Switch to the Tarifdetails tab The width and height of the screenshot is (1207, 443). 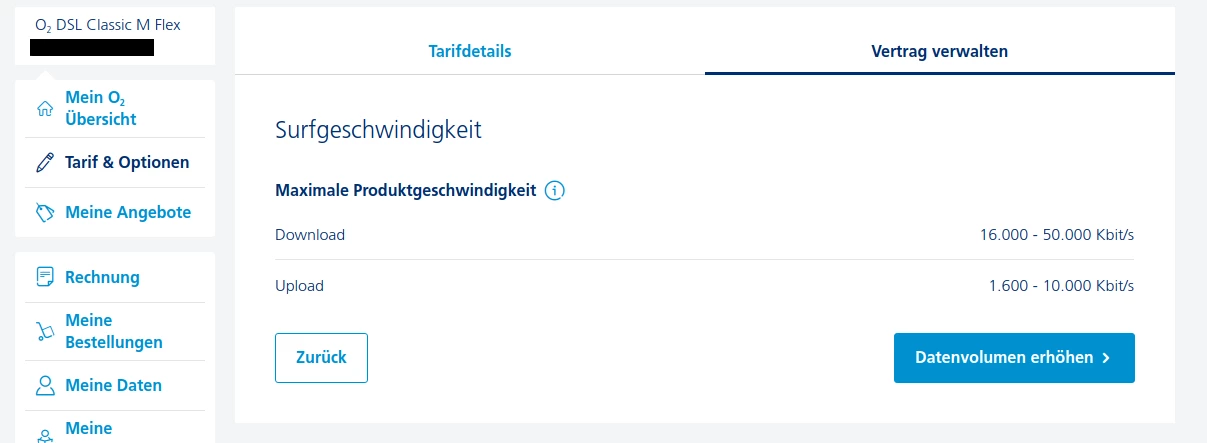click(470, 51)
